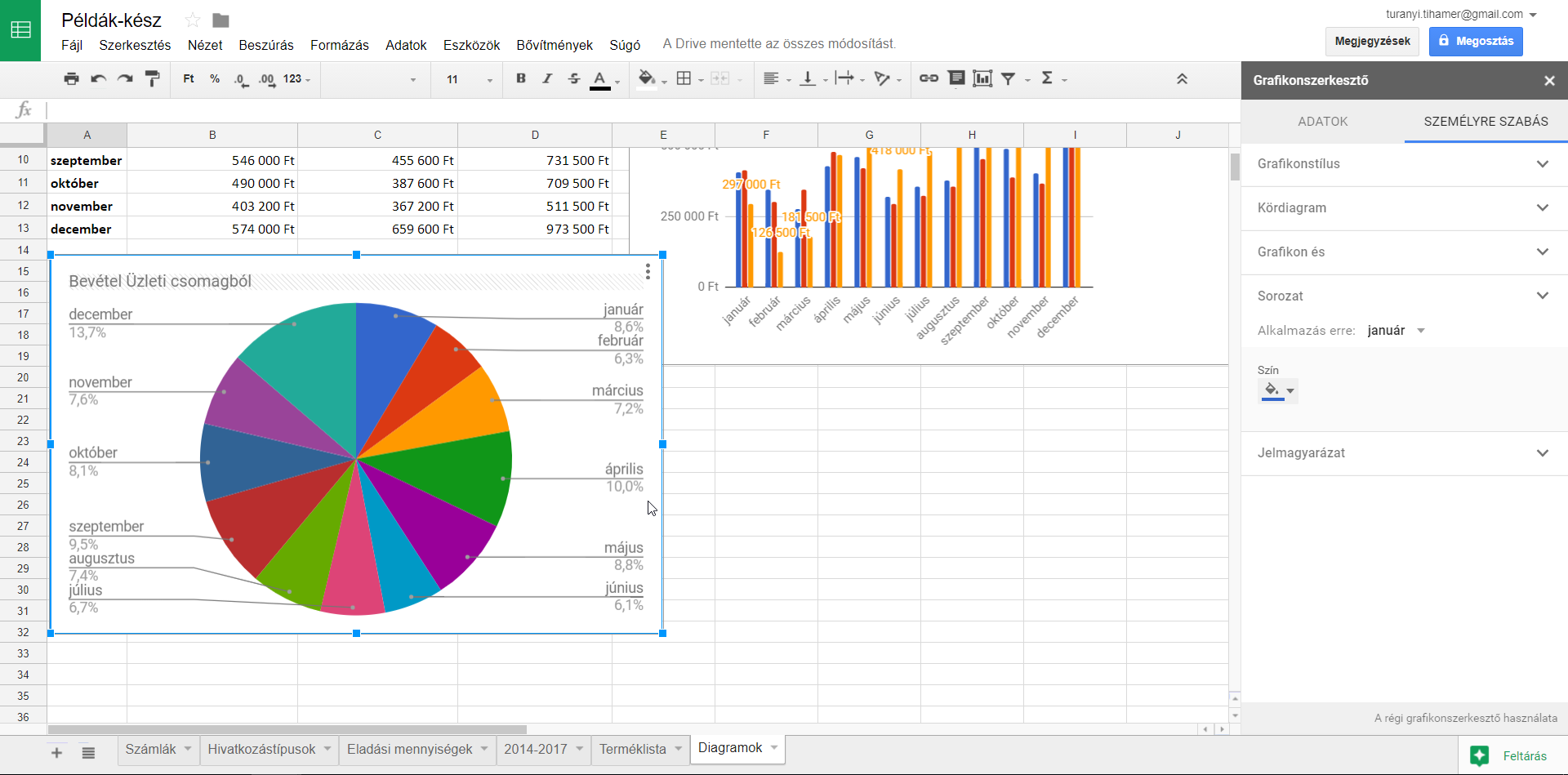This screenshot has width=1568, height=775.
Task: Toggle bold text formatting
Action: point(521,79)
